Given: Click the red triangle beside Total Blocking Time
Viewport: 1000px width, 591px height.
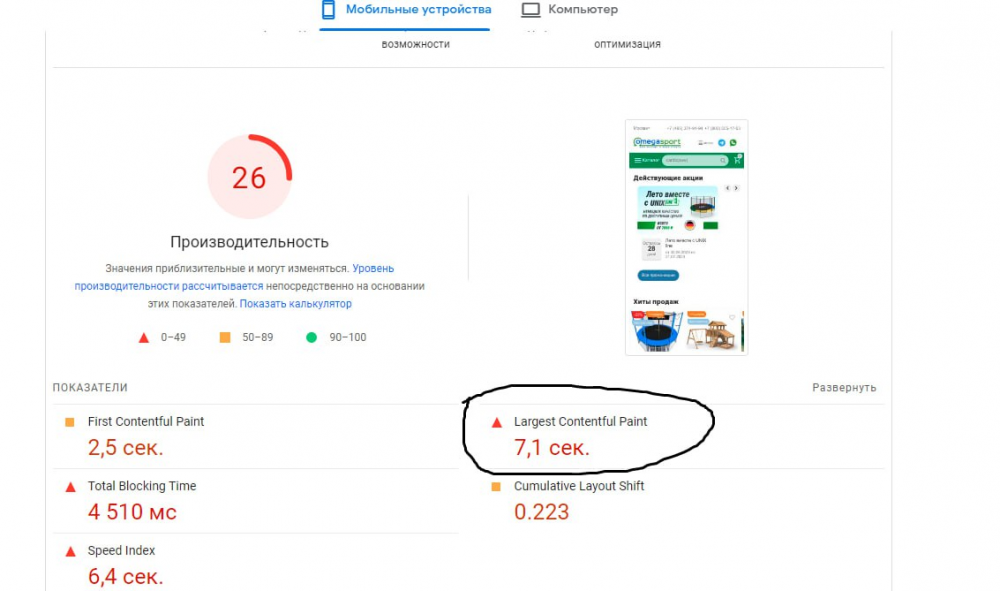Looking at the screenshot, I should (x=70, y=487).
